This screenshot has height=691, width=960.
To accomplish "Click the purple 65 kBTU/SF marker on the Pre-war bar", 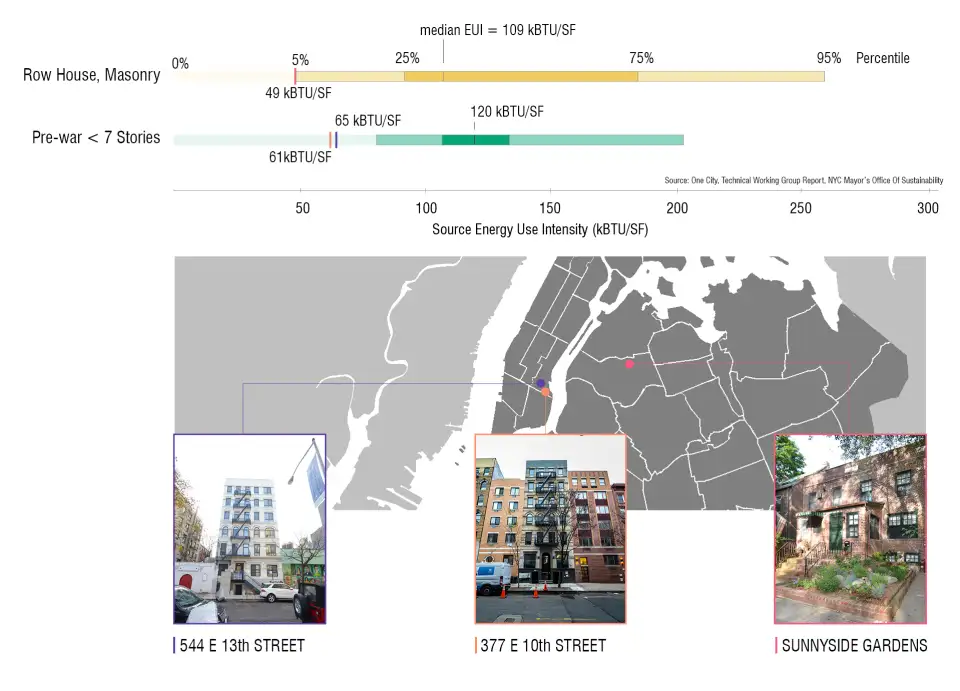I will pos(336,140).
